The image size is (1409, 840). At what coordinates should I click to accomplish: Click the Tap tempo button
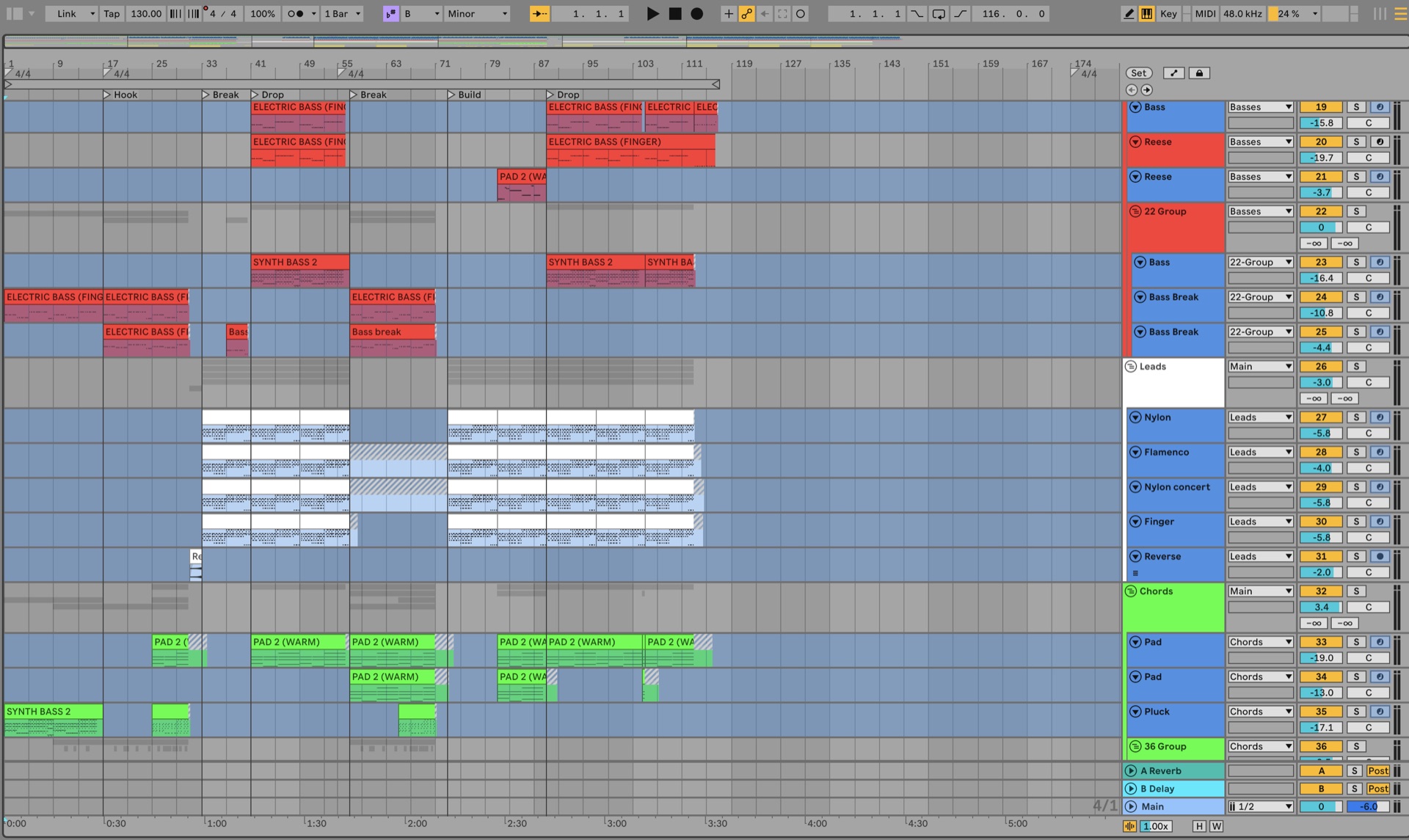[112, 13]
